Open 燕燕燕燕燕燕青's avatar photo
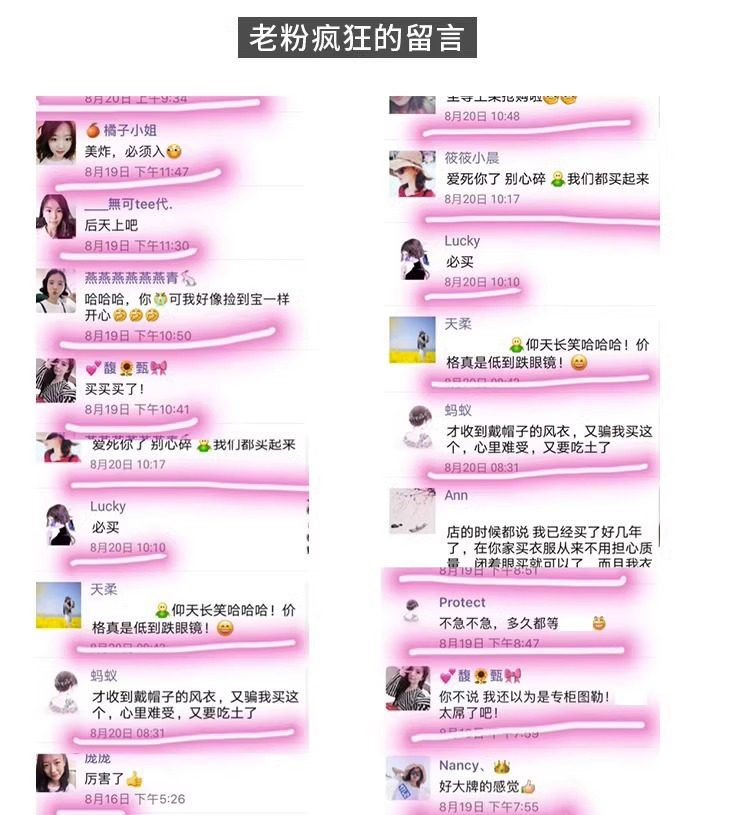Image resolution: width=750 pixels, height=815 pixels. point(56,291)
